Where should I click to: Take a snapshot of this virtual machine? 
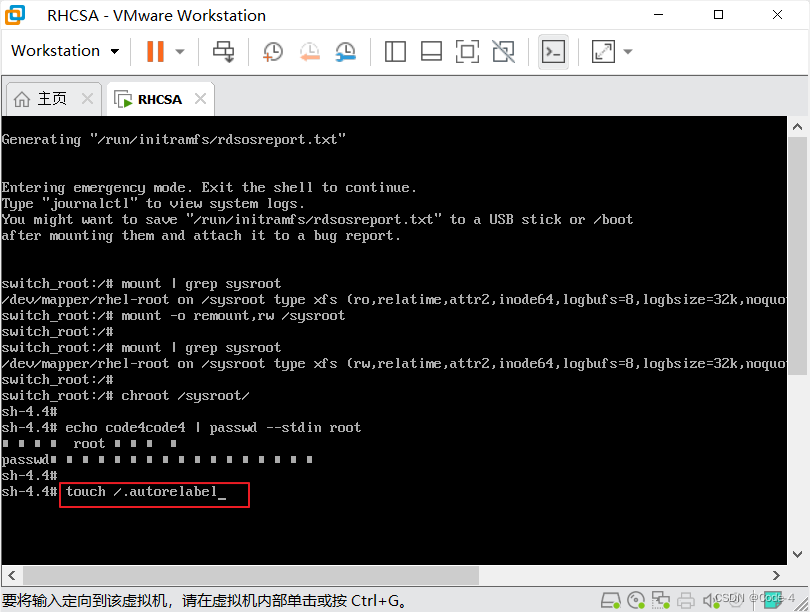pyautogui.click(x=273, y=51)
